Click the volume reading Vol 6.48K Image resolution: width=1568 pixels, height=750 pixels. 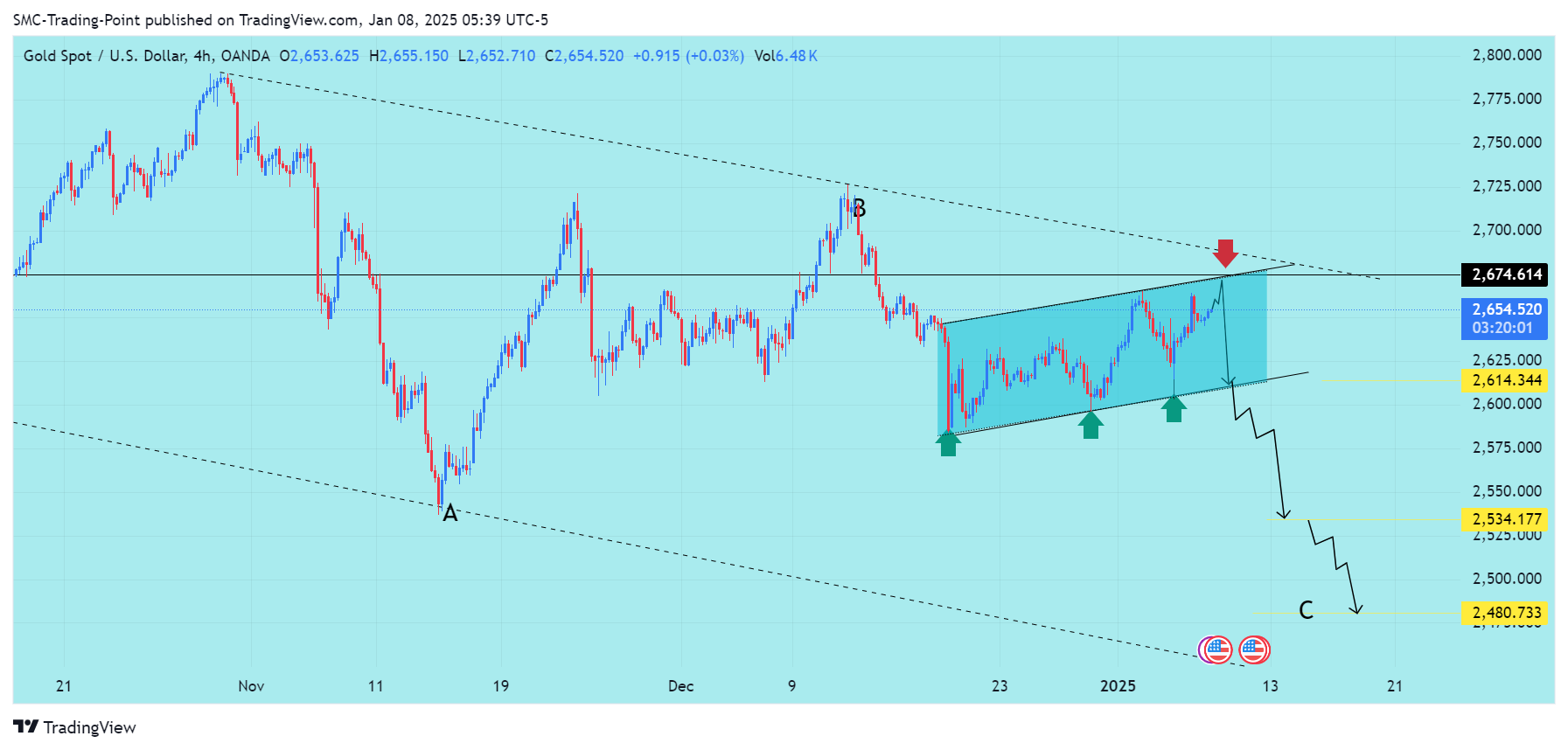(785, 56)
